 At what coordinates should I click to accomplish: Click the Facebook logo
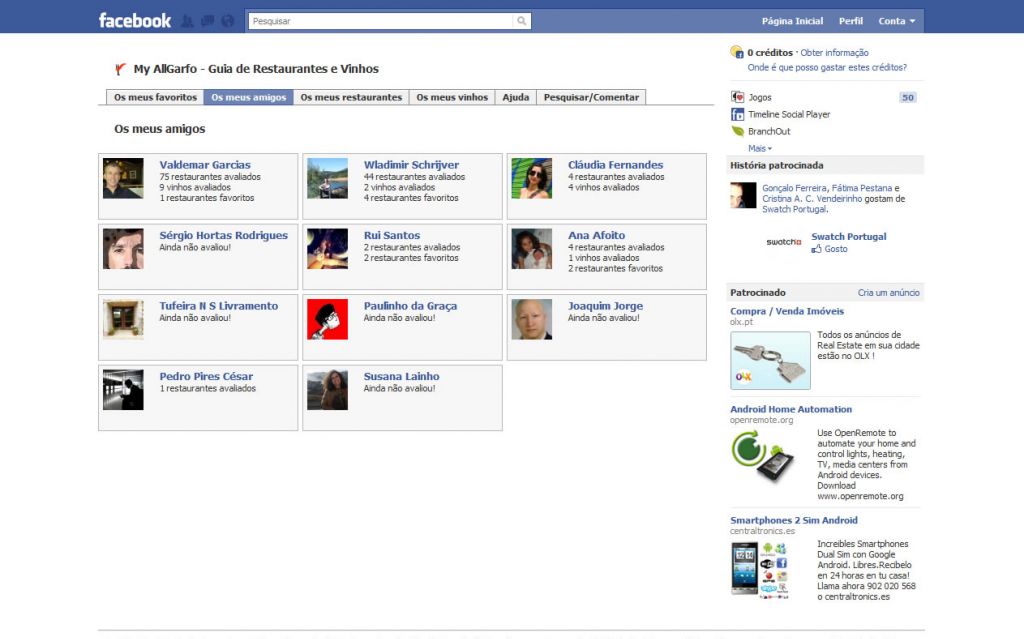point(135,21)
